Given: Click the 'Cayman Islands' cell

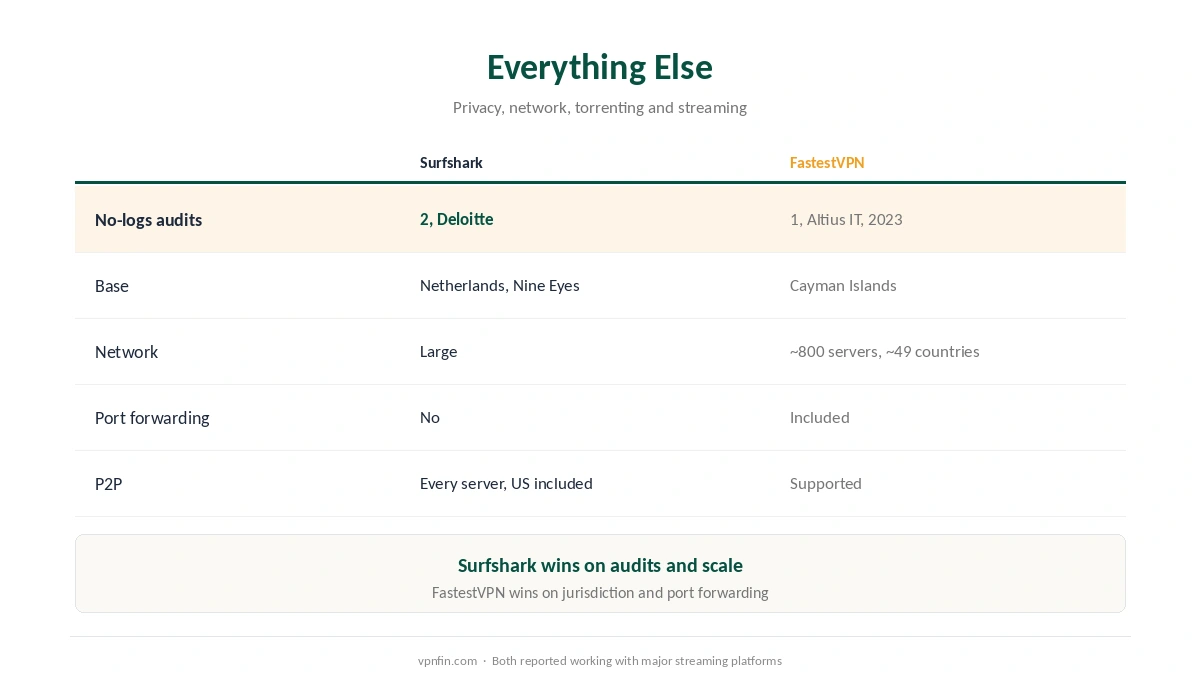Looking at the screenshot, I should [843, 285].
